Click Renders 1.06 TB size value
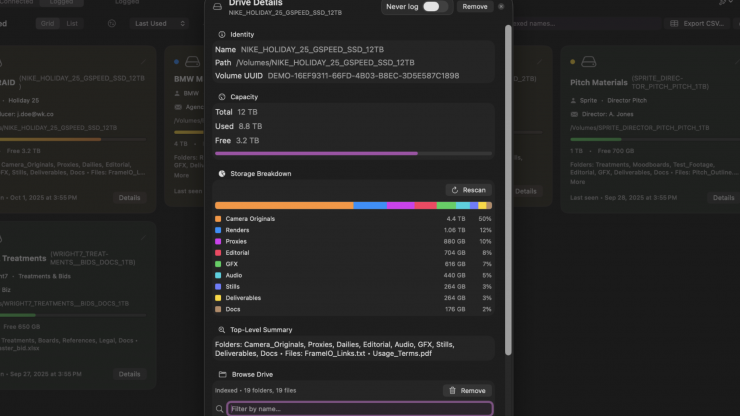The width and height of the screenshot is (740, 416). click(454, 230)
